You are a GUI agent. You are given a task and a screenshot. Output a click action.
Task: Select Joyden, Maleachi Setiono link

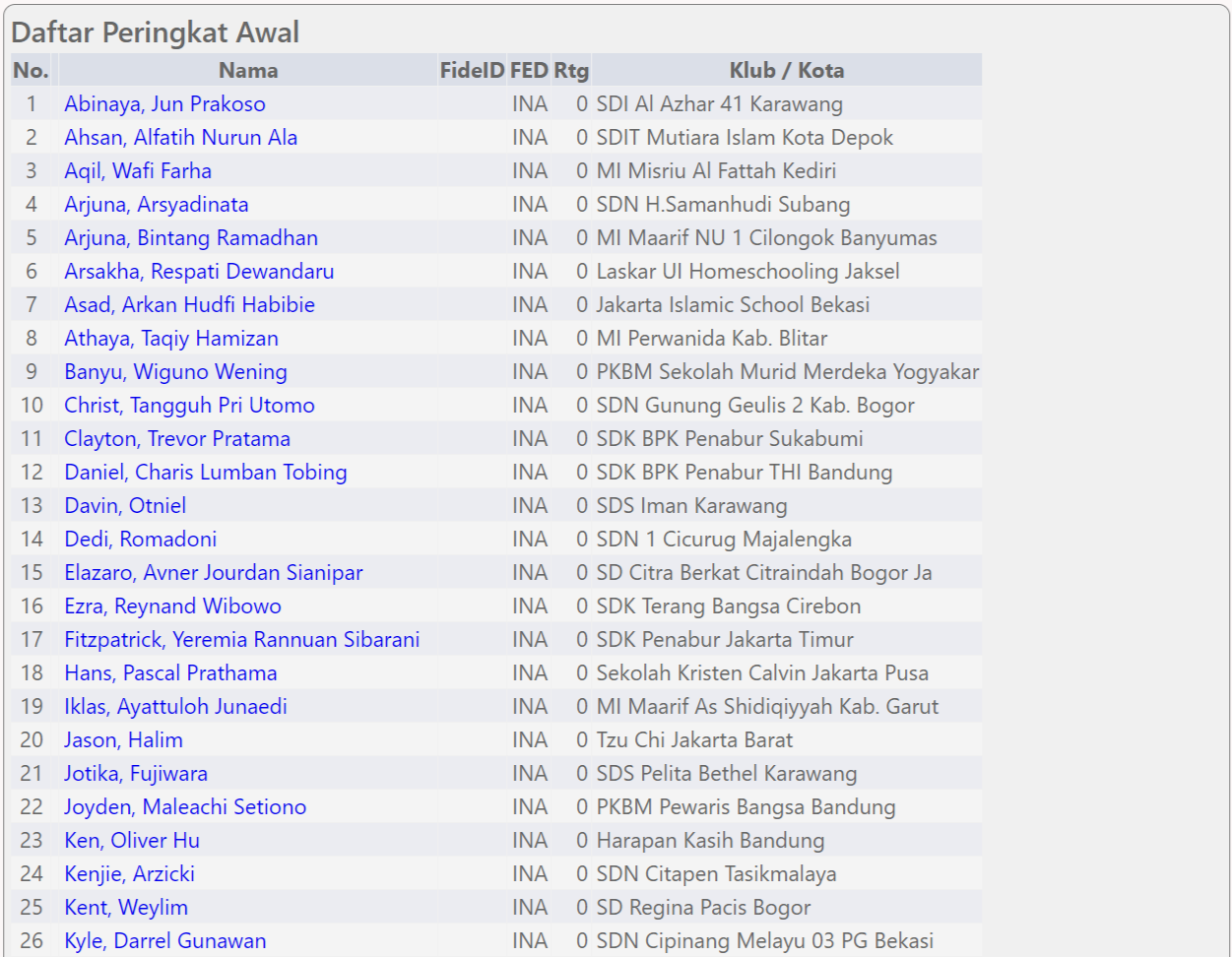185,807
